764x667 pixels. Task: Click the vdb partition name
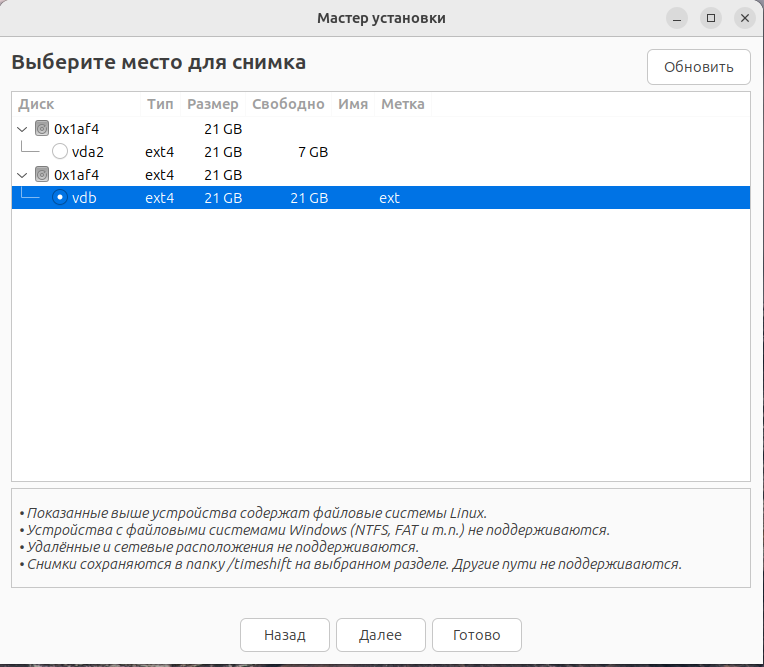pyautogui.click(x=84, y=198)
